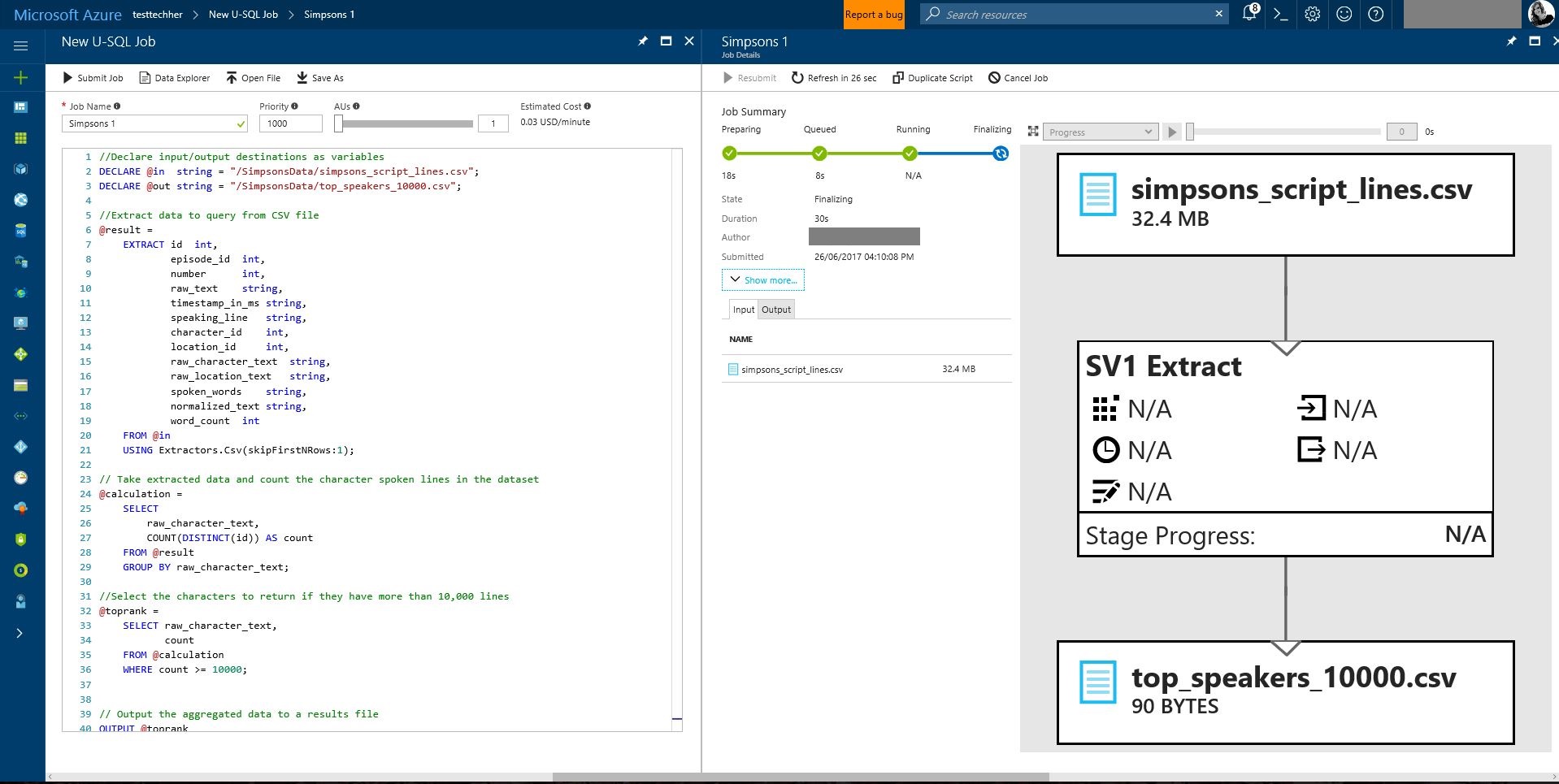Click the New U-SQL Job breadcrumb
The image size is (1559, 784).
243,15
